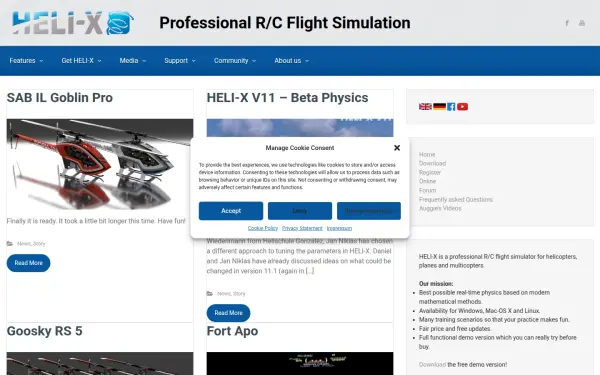The height and width of the screenshot is (375, 600).
Task: Open the HELI-X V11 – Beta Physics title
Action: 287,98
